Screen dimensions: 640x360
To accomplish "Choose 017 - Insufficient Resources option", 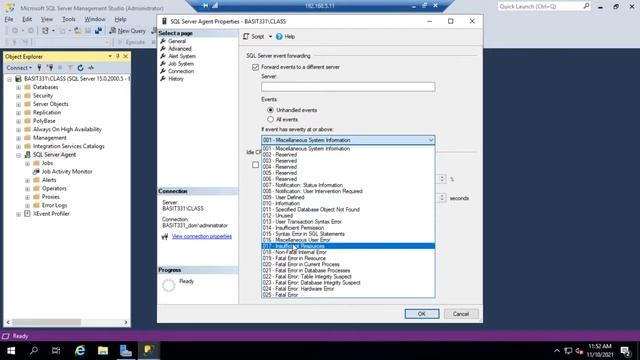I will [348, 246].
